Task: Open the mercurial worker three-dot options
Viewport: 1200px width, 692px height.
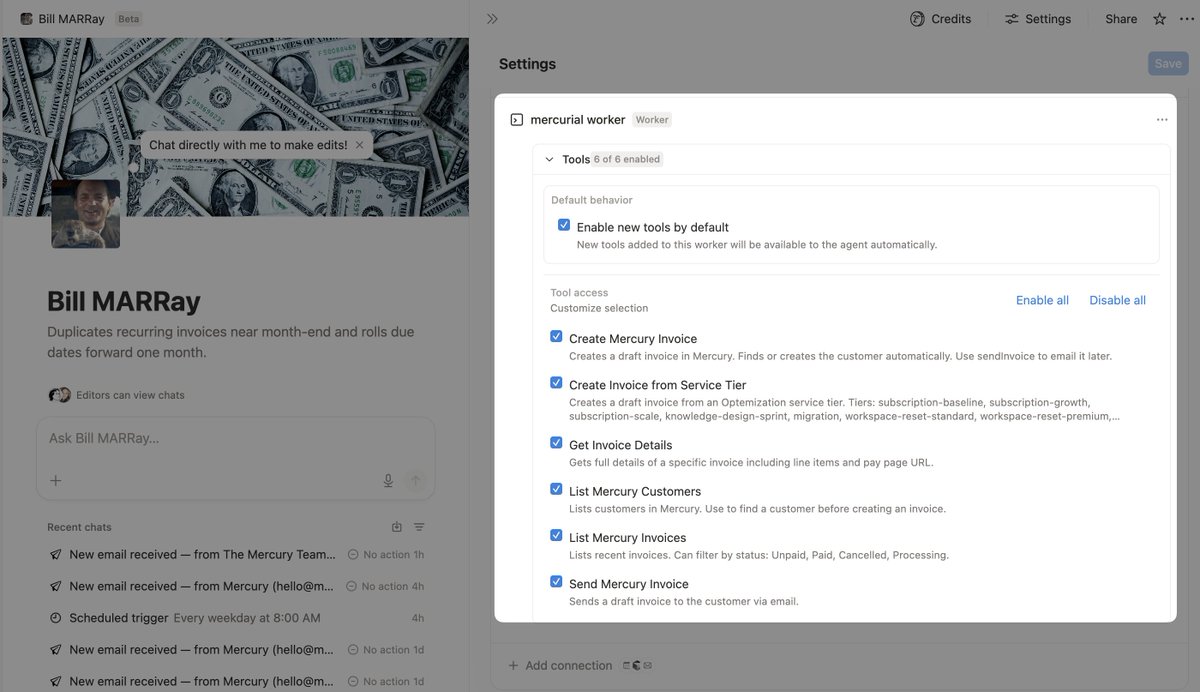Action: (1162, 120)
